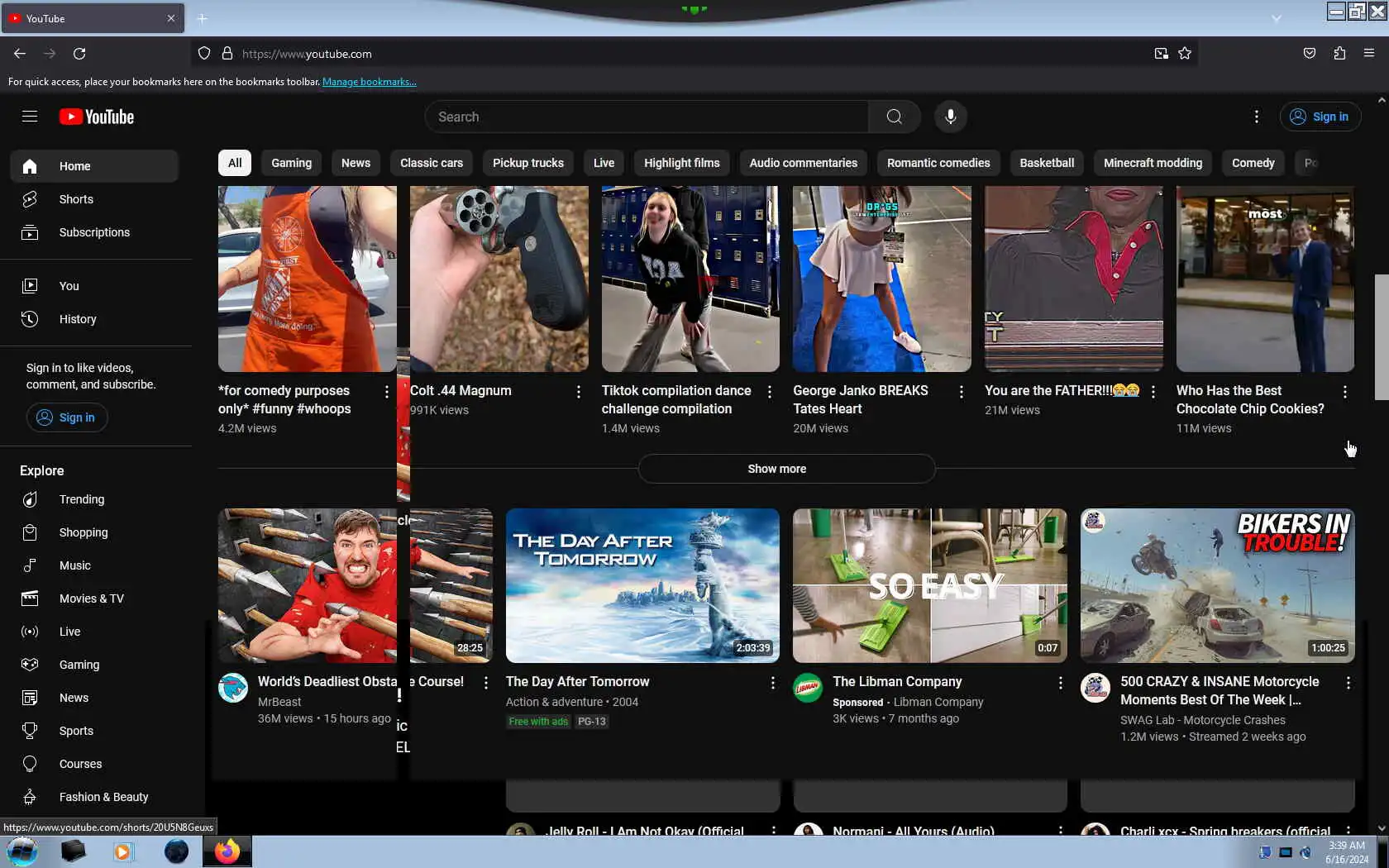The width and height of the screenshot is (1389, 868).
Task: Open Firefox application menu
Action: (1369, 54)
